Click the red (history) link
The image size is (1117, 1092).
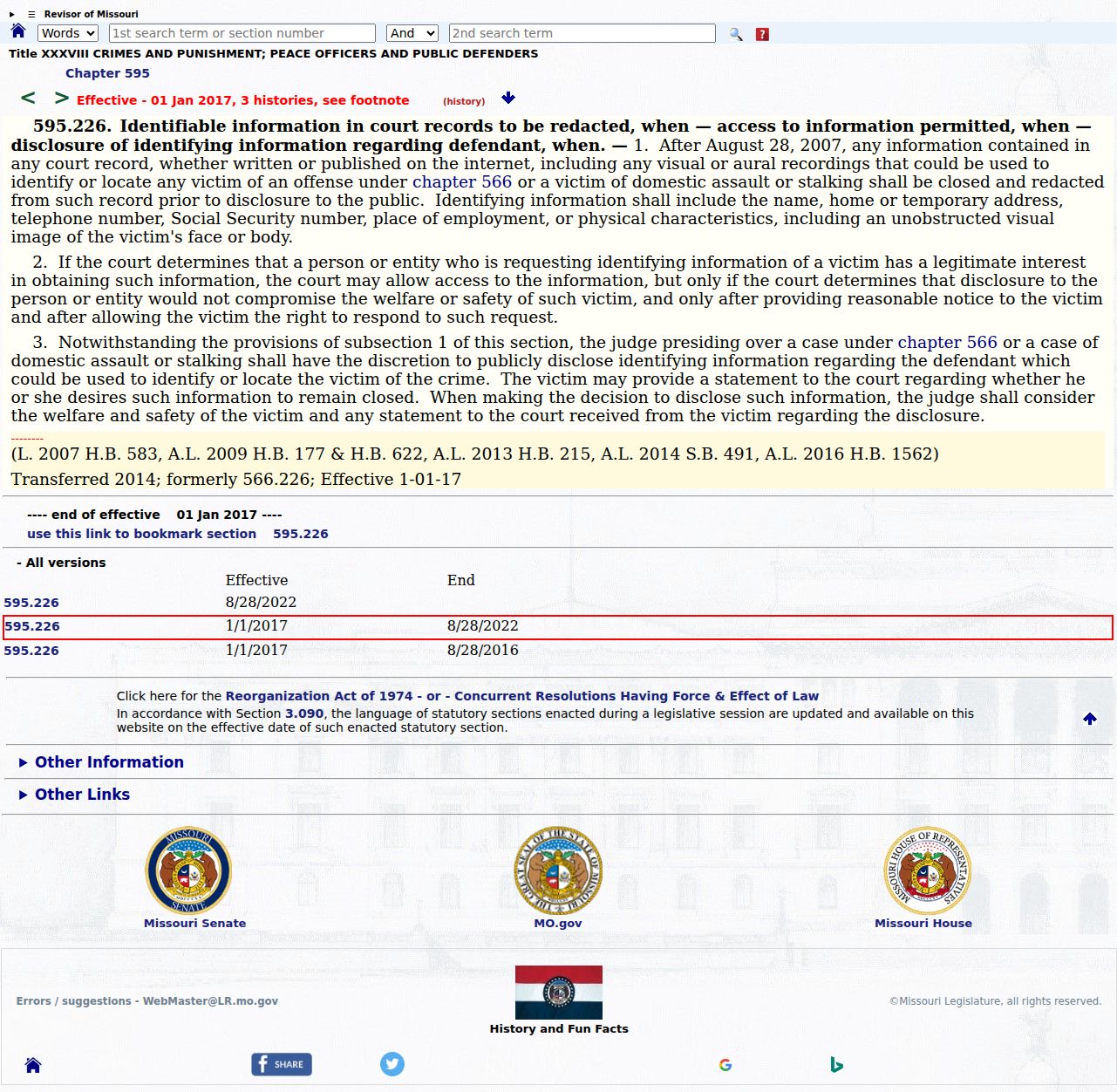[464, 101]
